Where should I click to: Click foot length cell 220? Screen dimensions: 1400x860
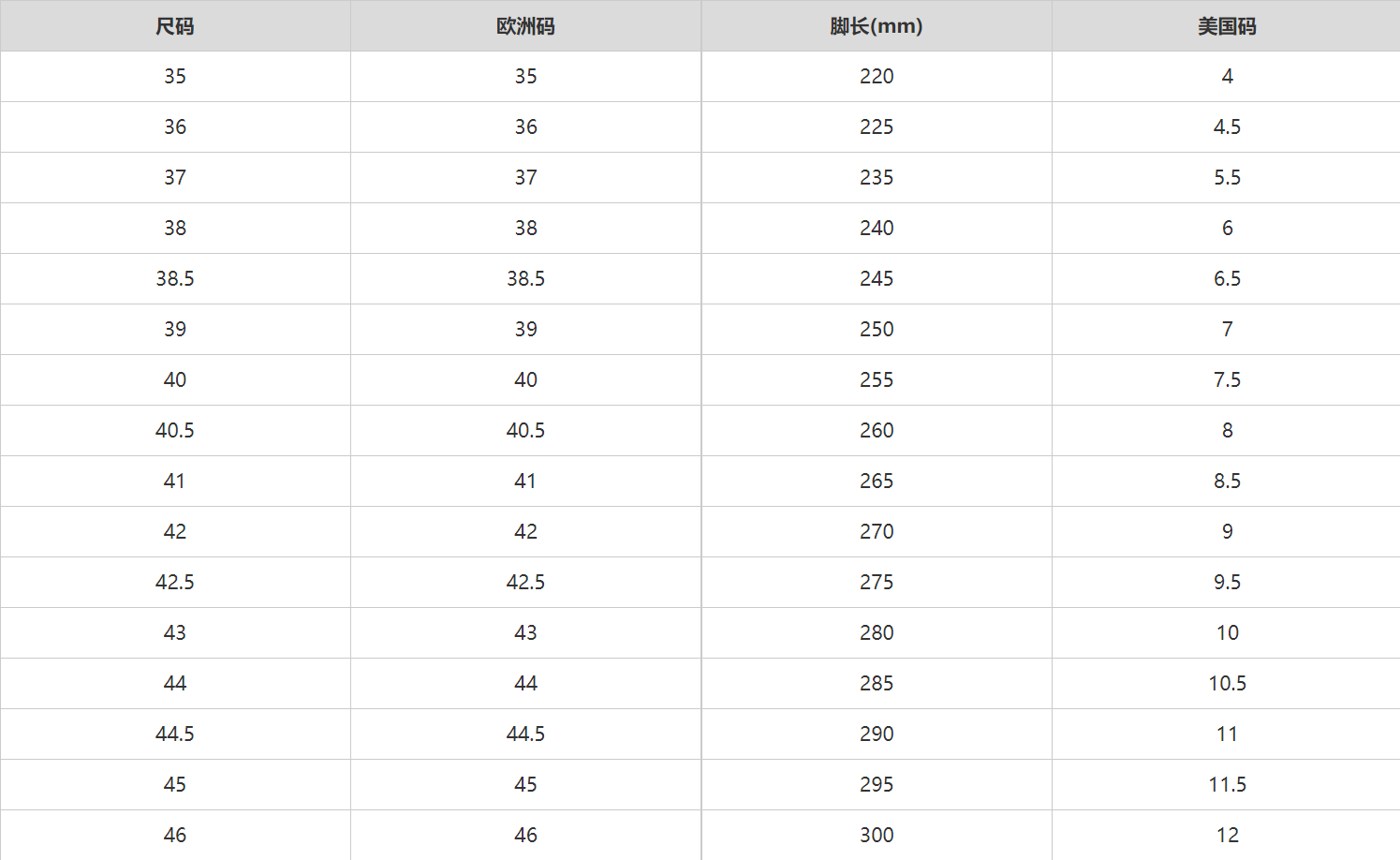(877, 77)
